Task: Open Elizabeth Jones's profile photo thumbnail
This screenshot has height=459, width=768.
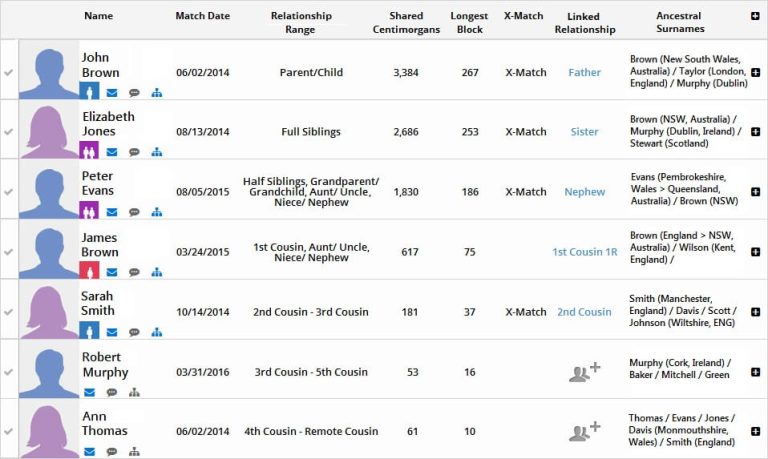Action: pos(48,132)
